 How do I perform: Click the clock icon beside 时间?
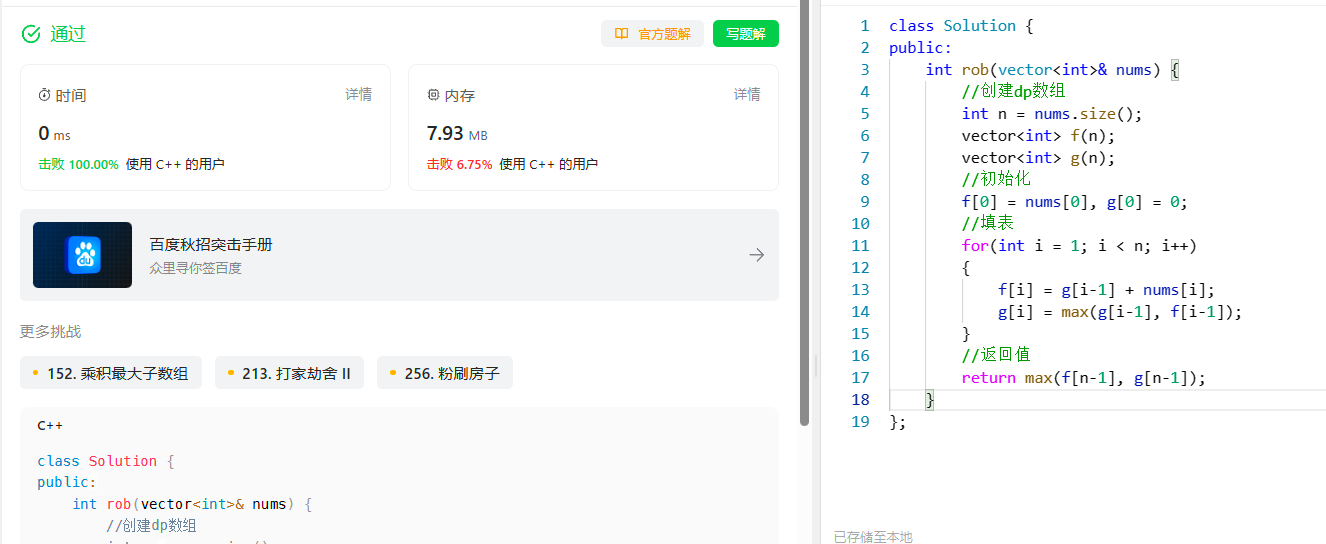[44, 95]
